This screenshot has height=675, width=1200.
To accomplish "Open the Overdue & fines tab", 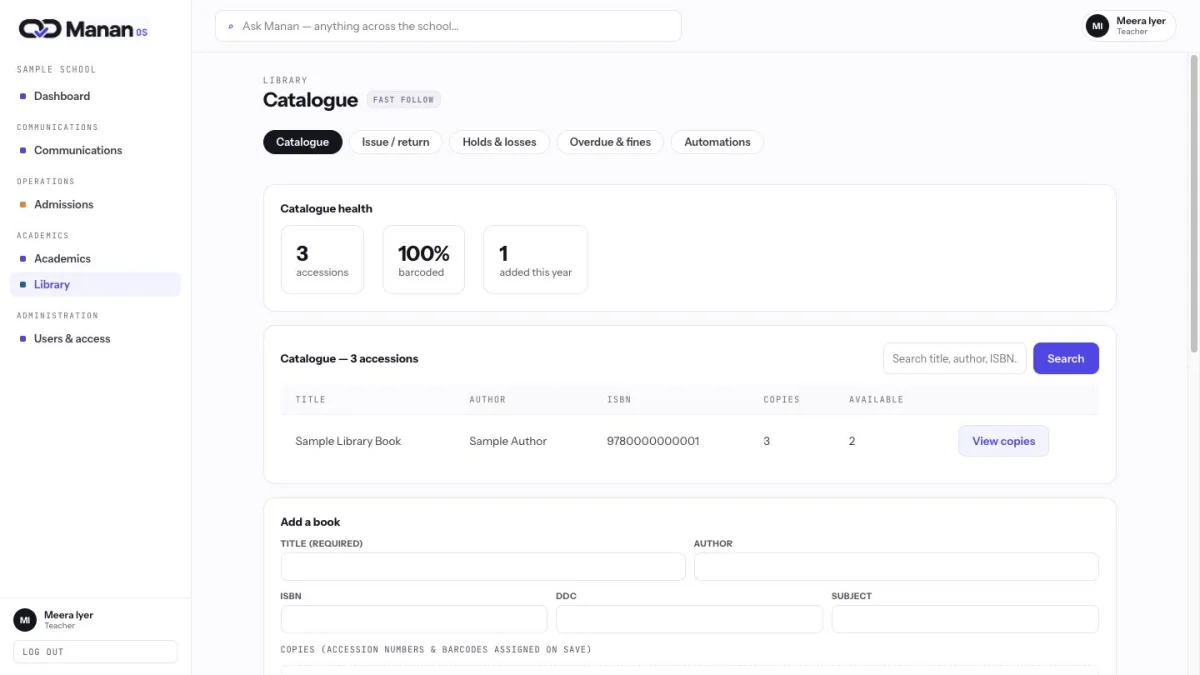I will pos(610,142).
